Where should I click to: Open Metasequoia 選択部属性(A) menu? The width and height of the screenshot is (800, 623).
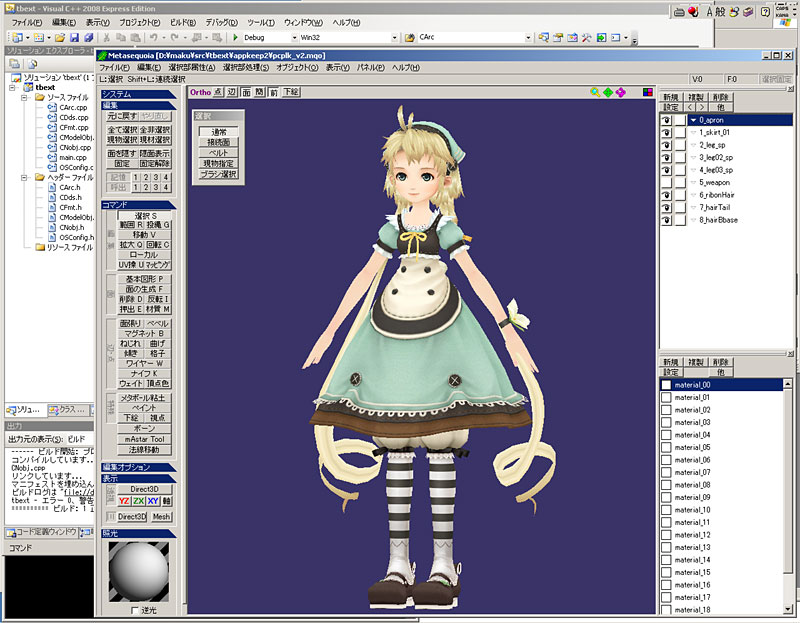pyautogui.click(x=191, y=68)
